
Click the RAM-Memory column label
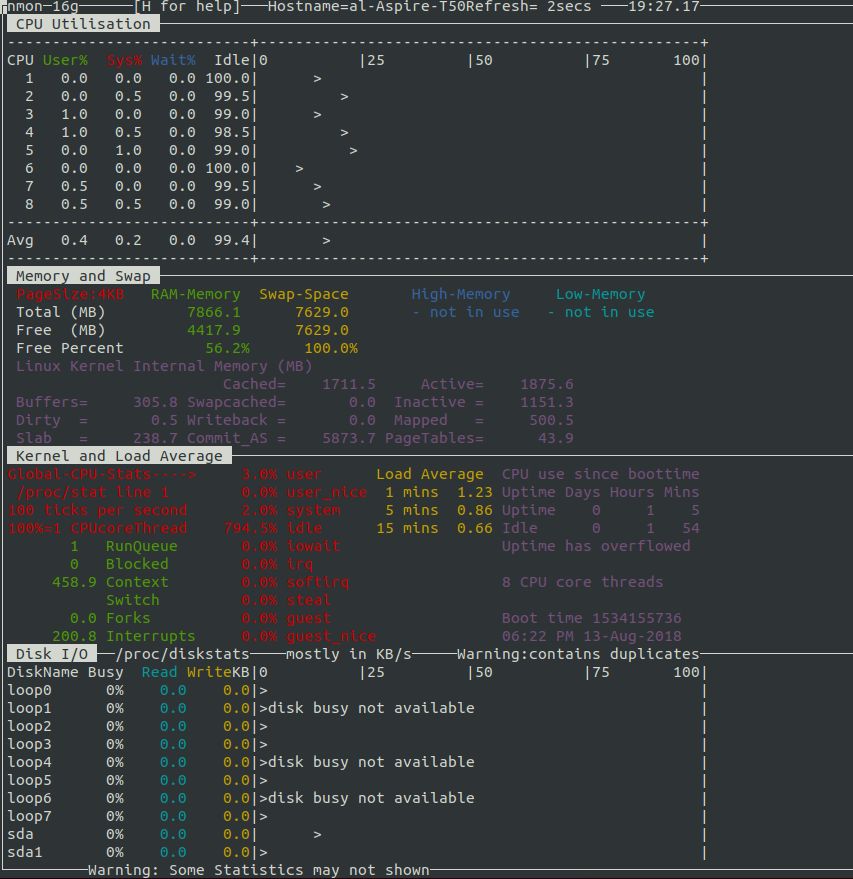195,294
